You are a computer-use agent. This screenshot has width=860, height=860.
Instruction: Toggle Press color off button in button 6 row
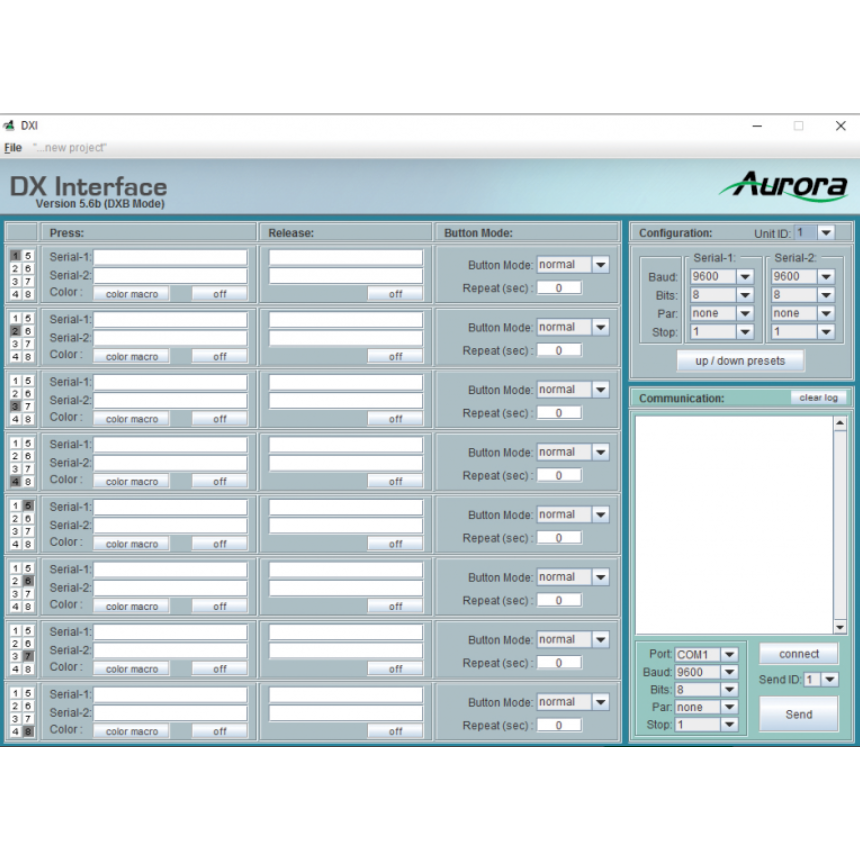219,607
